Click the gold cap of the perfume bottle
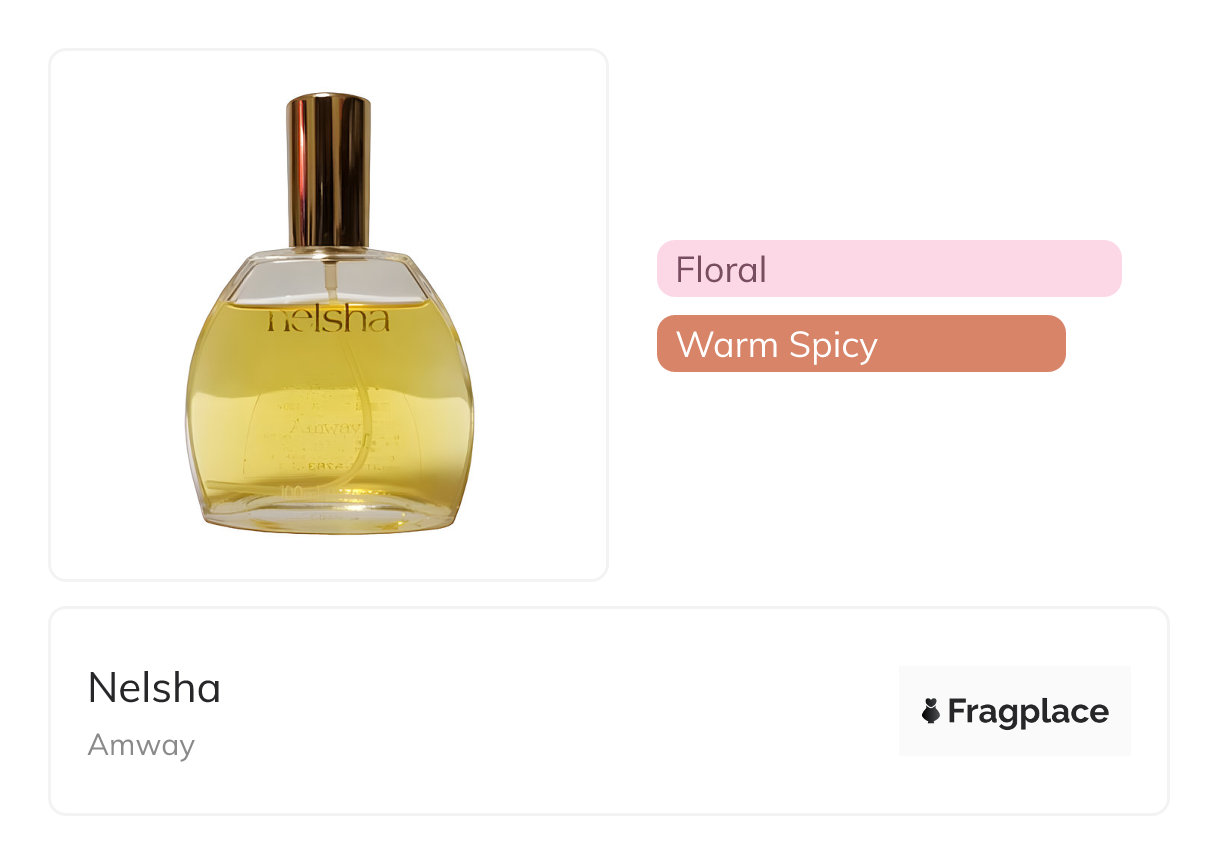This screenshot has width=1218, height=864. coord(329,170)
